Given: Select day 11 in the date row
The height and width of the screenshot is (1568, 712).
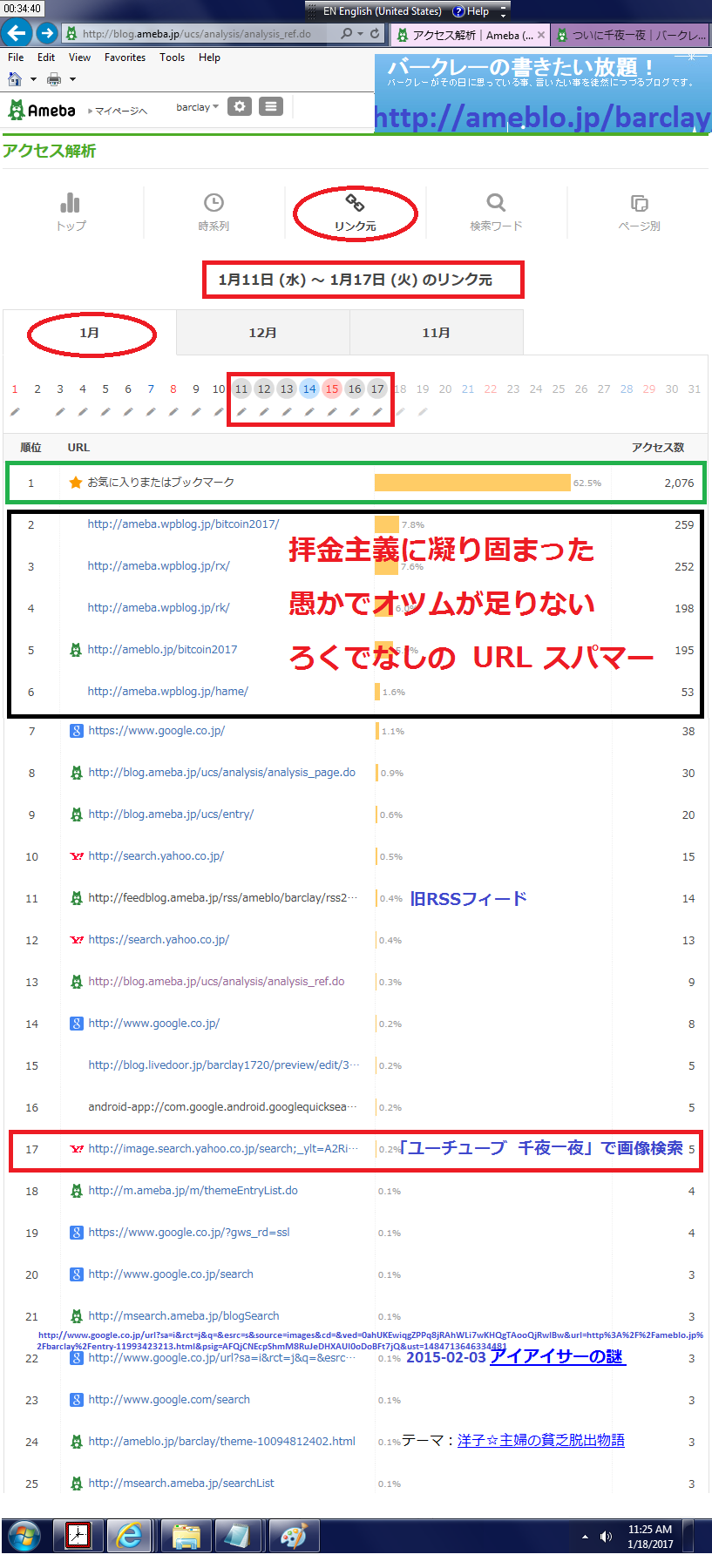Looking at the screenshot, I should pos(241,389).
